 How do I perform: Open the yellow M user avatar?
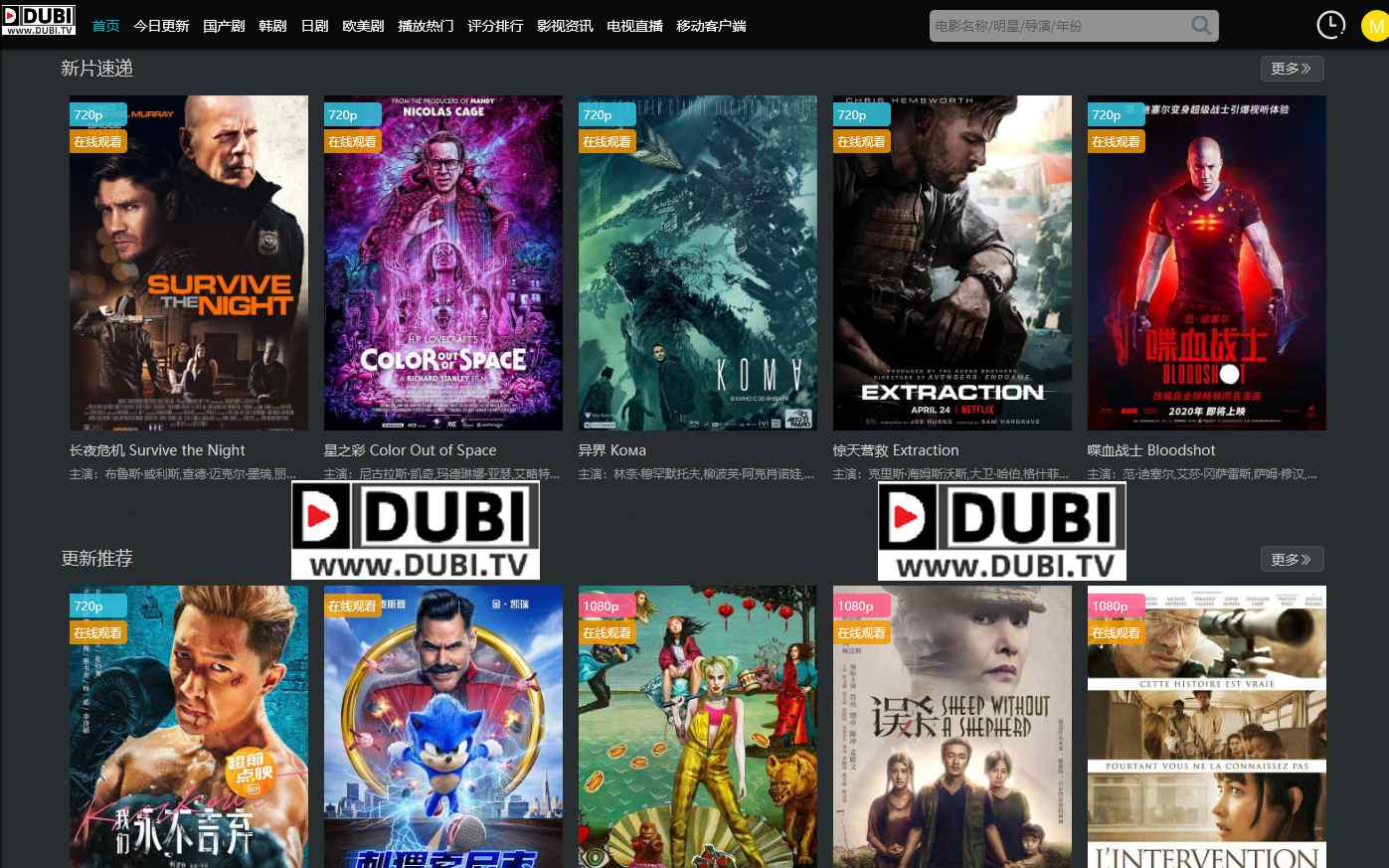click(x=1375, y=26)
